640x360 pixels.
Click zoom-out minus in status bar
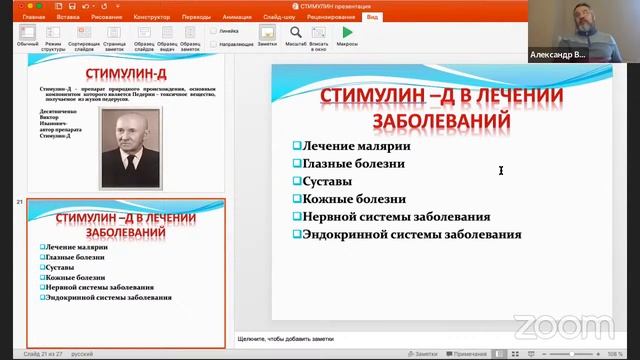coord(544,354)
